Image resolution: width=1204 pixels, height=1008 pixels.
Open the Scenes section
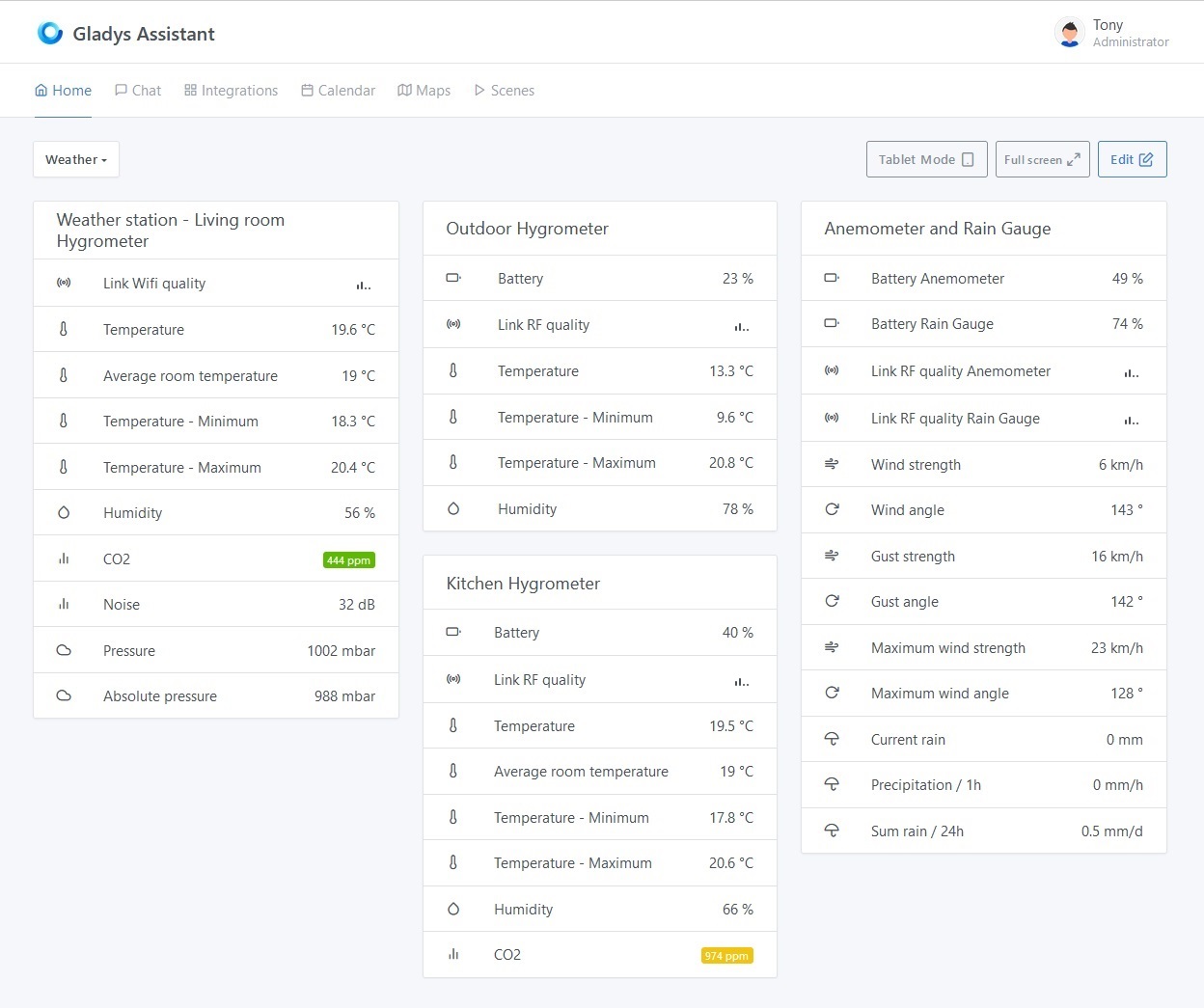[x=504, y=90]
